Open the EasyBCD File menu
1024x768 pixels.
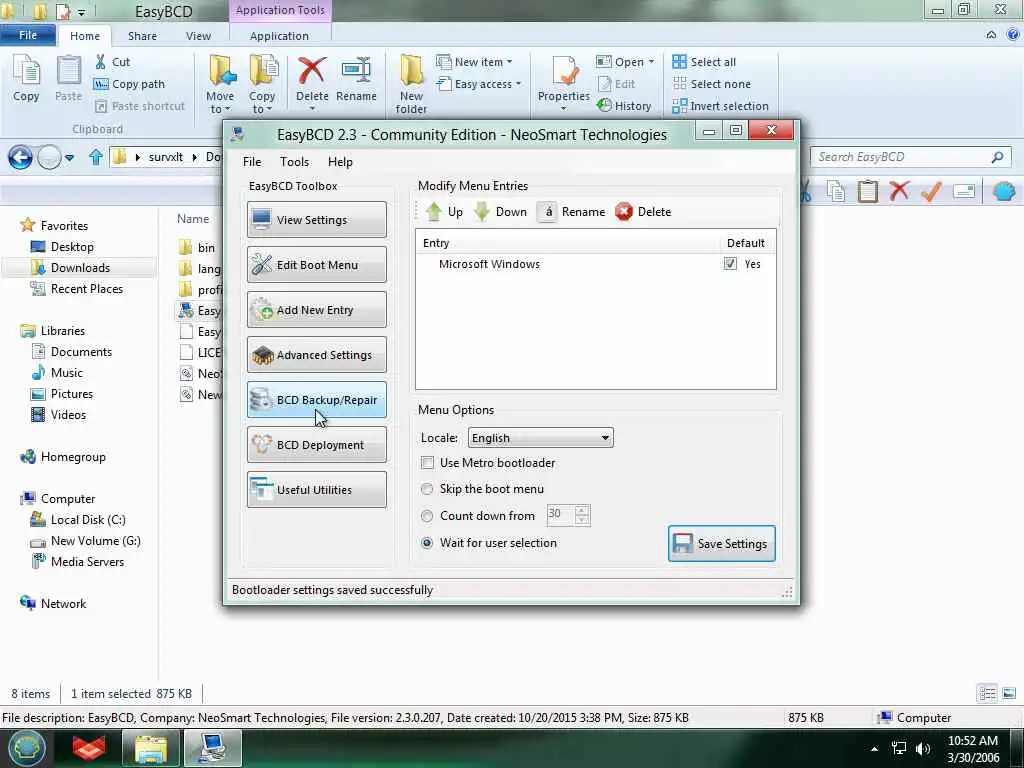(252, 162)
